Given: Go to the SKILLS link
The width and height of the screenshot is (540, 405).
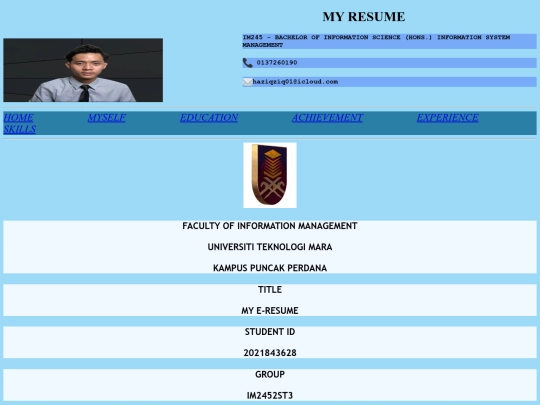Looking at the screenshot, I should point(20,129).
